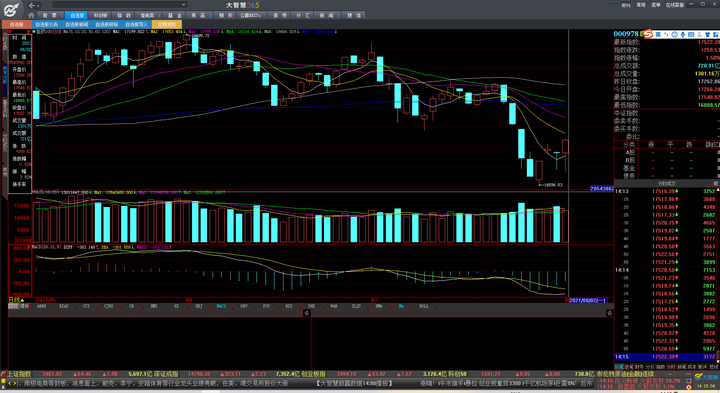Click the 2021/08/02 date marker on the timeline

click(x=587, y=300)
